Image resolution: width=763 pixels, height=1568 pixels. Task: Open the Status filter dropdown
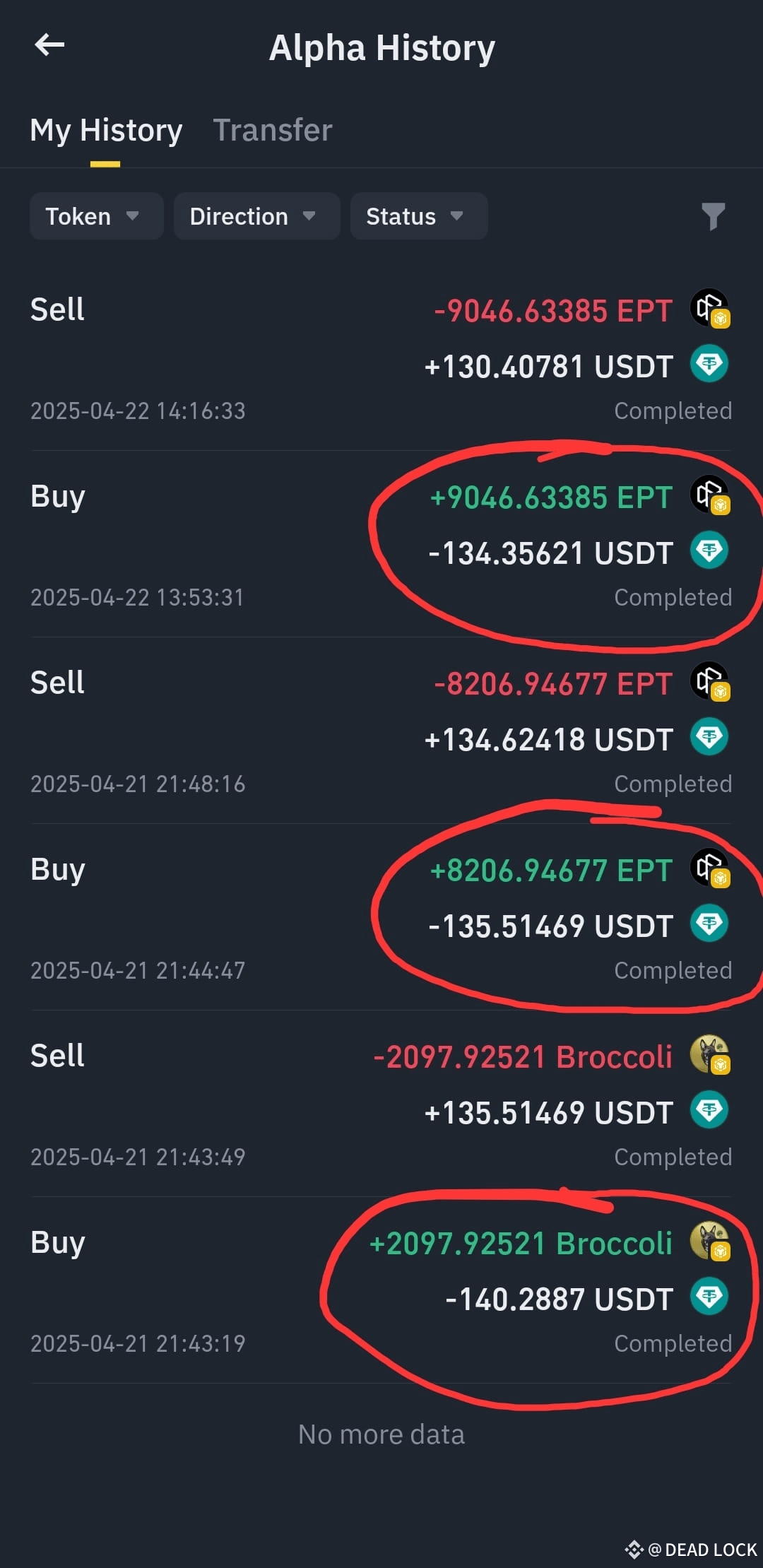point(419,216)
